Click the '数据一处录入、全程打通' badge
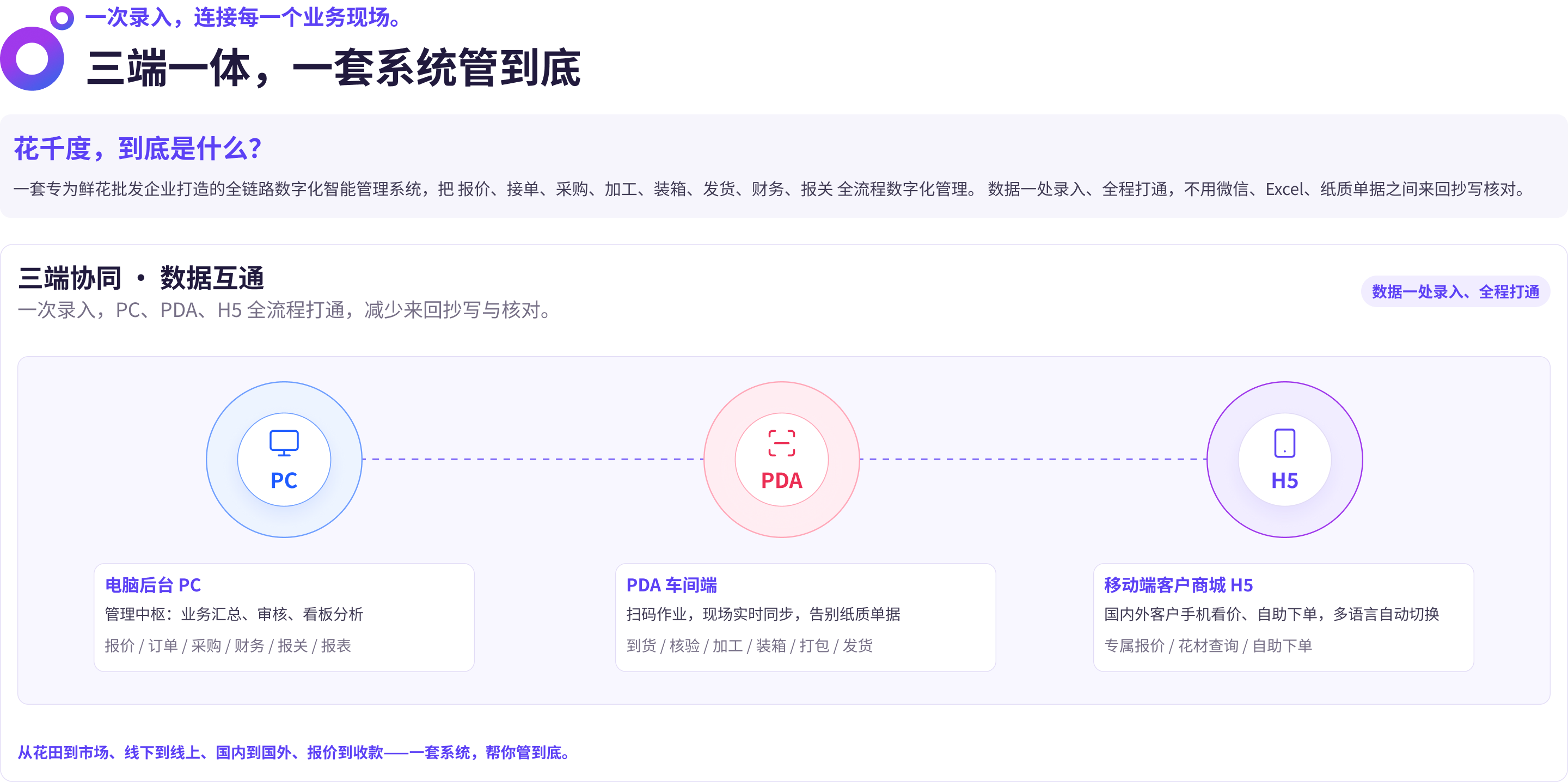 coord(1455,292)
